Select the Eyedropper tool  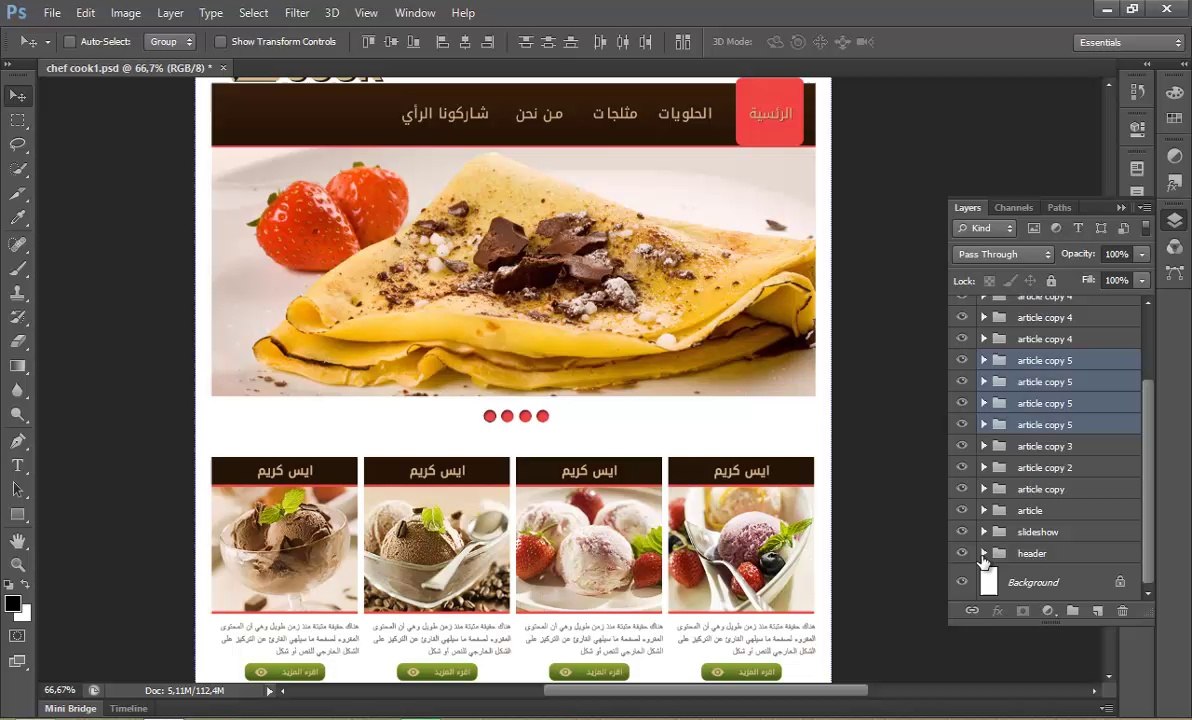[17, 218]
